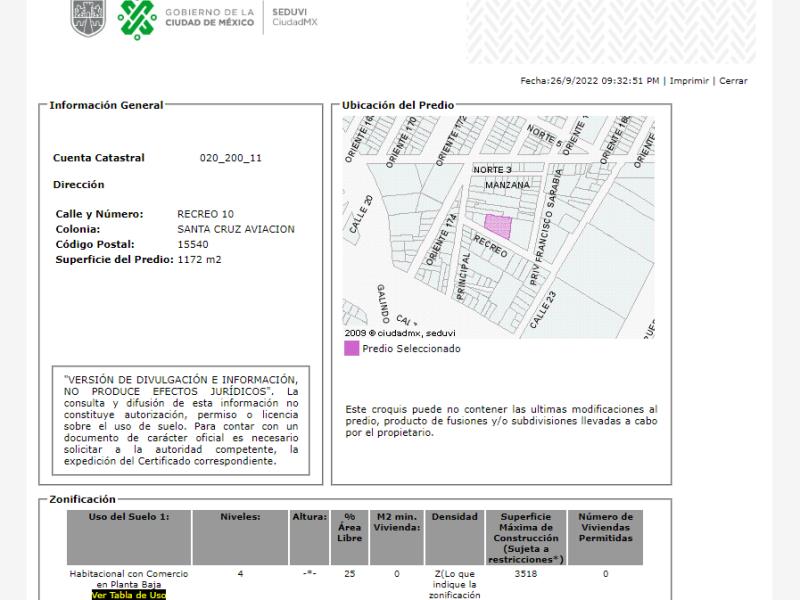The height and width of the screenshot is (600, 800).
Task: Click the % Área Libre column header
Action: pyautogui.click(x=349, y=537)
